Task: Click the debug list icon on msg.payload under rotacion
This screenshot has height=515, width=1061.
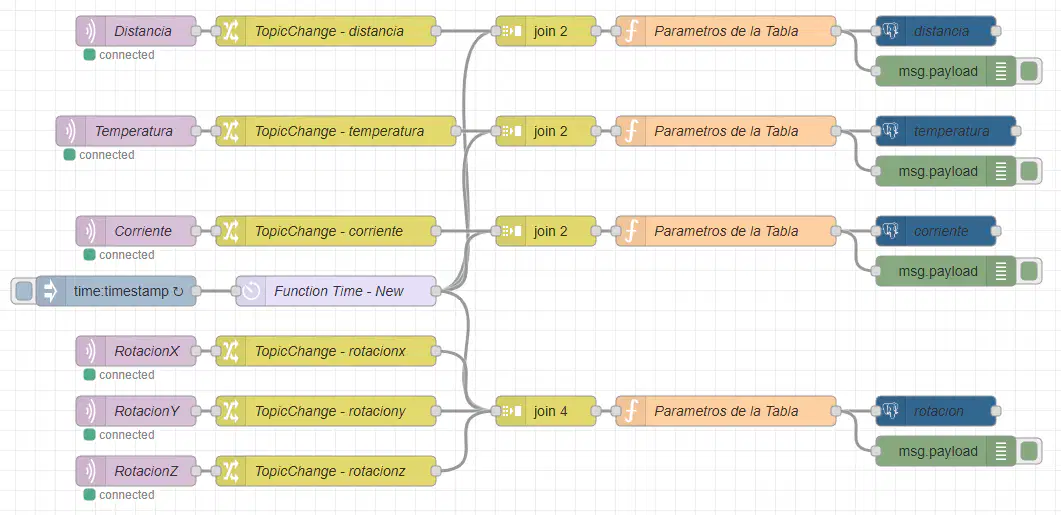Action: pyautogui.click(x=1001, y=451)
